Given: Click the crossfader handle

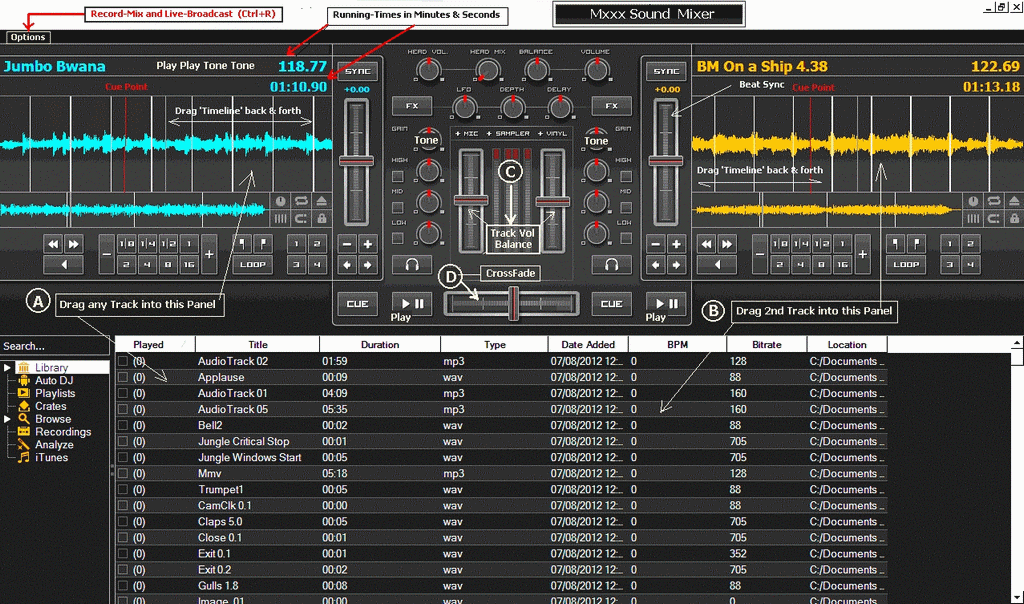Looking at the screenshot, I should [x=513, y=304].
